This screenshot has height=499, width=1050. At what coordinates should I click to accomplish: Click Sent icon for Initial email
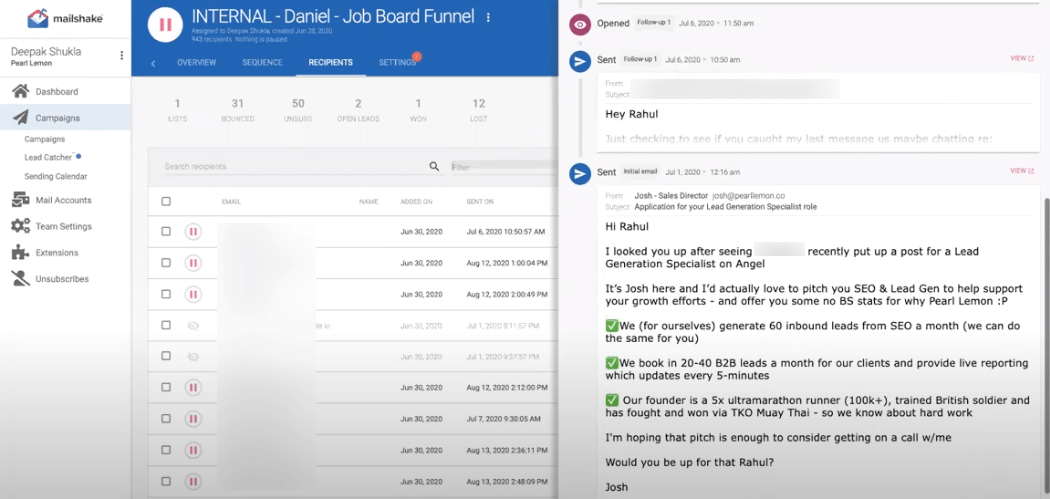coord(579,173)
